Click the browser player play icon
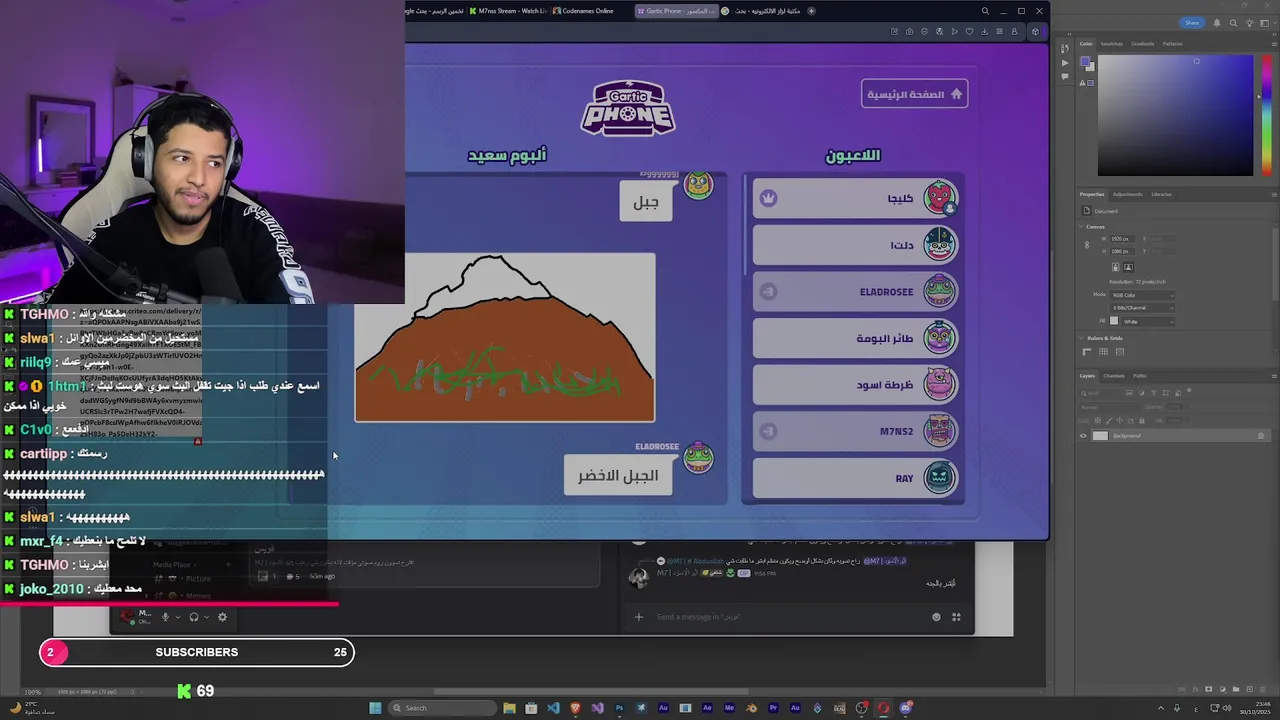 (x=954, y=32)
